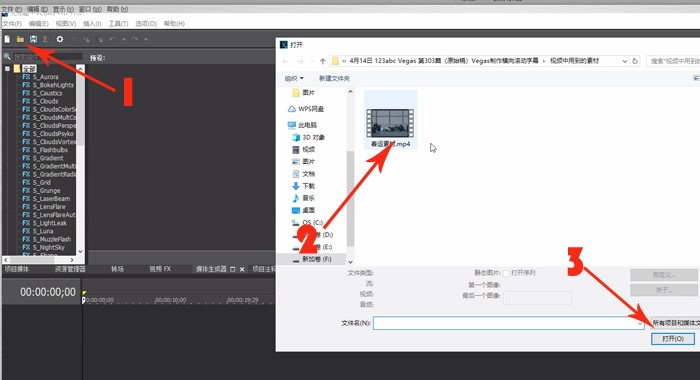This screenshot has height=380, width=700.
Task: Open project properties gear icon
Action: [x=60, y=39]
